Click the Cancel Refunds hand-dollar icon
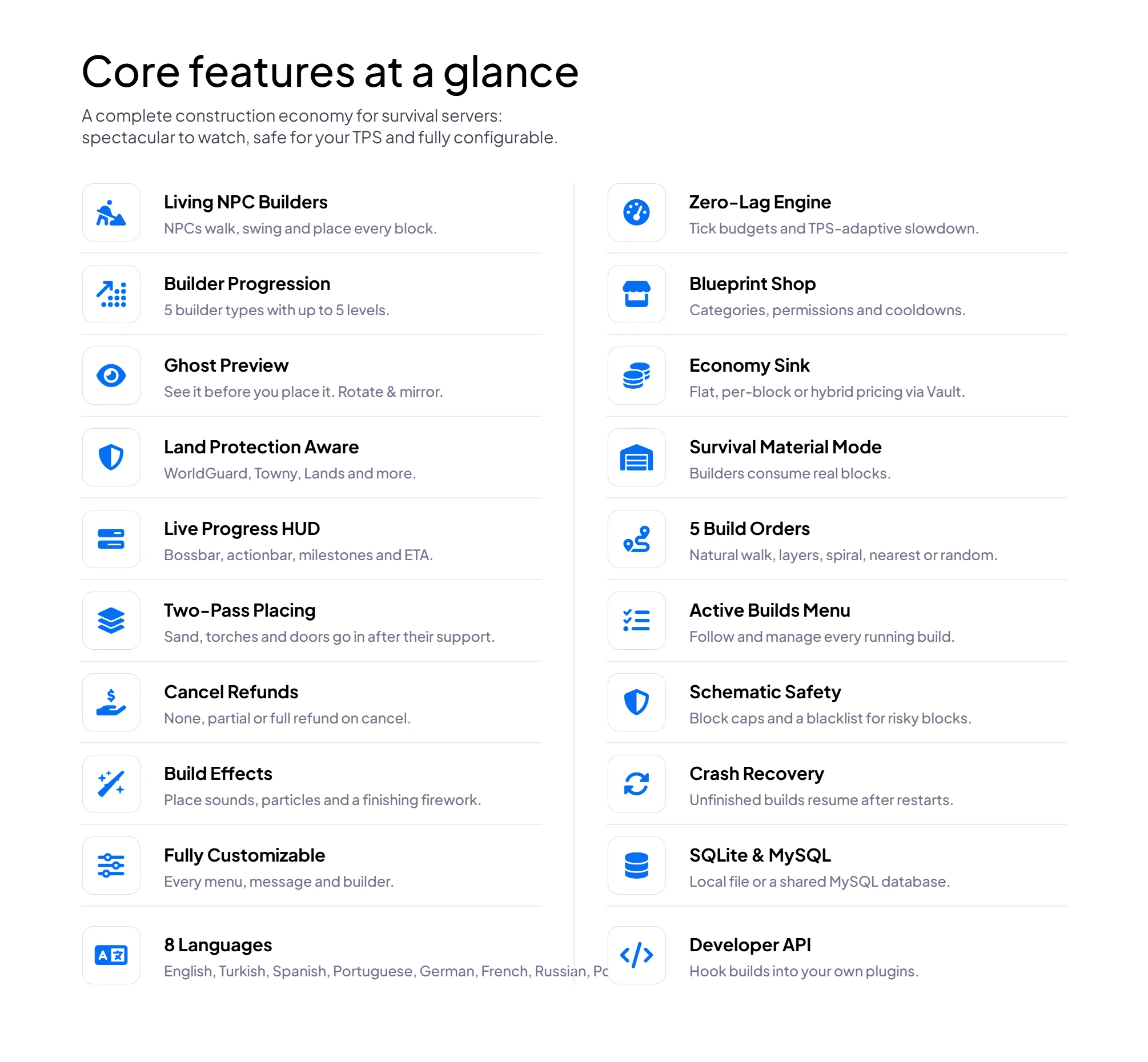The height and width of the screenshot is (1062, 1148). point(111,702)
